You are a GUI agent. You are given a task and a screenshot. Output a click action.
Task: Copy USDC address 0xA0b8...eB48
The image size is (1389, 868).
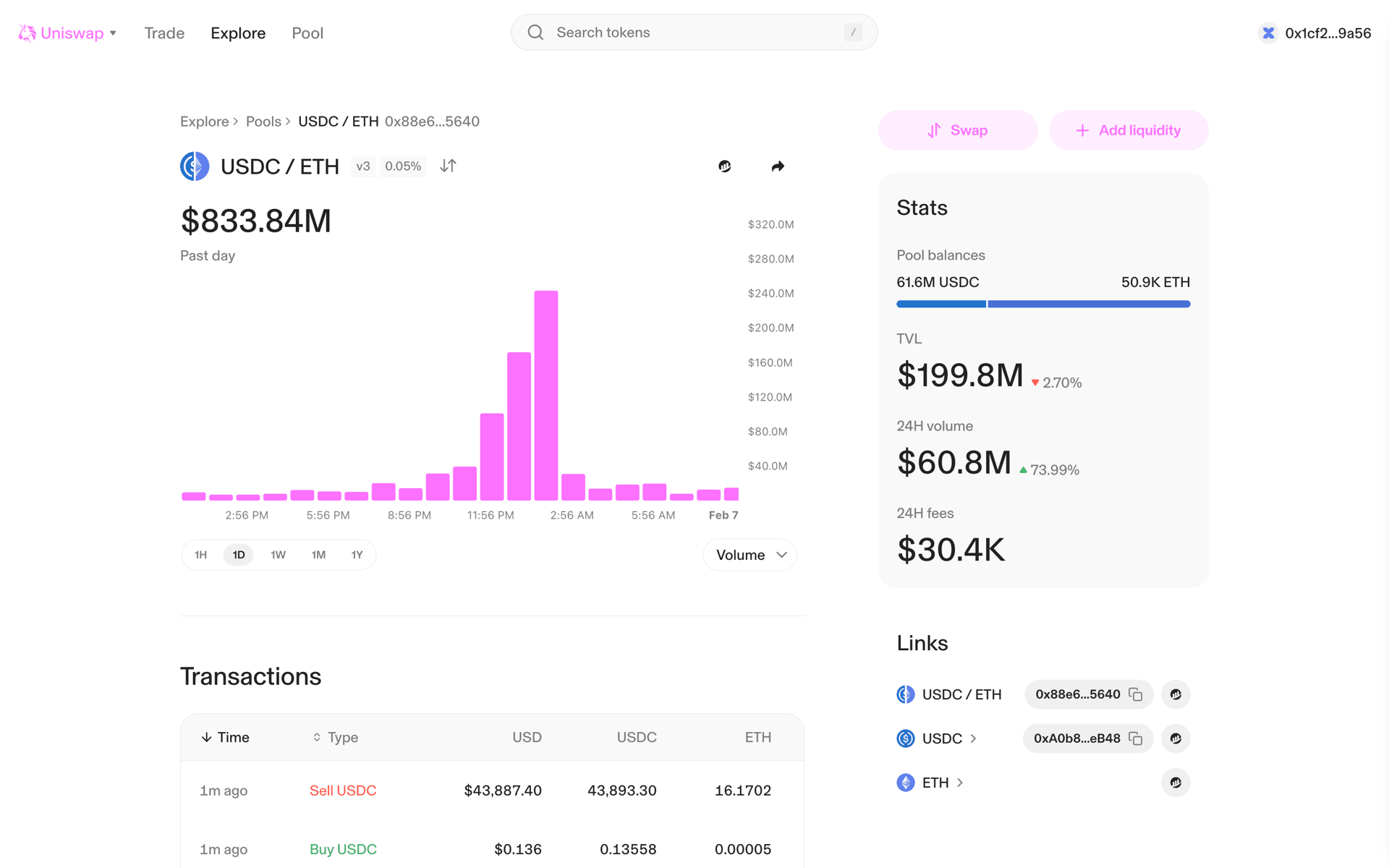pyautogui.click(x=1136, y=739)
